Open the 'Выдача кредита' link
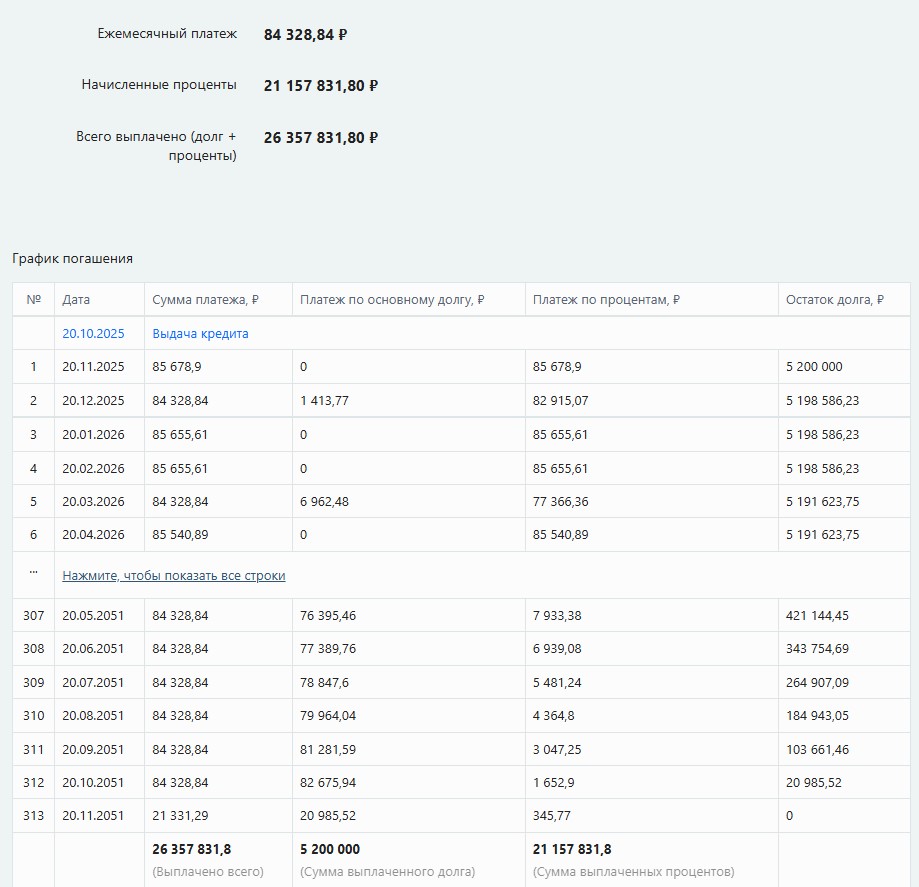Image resolution: width=919 pixels, height=887 pixels. [x=200, y=334]
